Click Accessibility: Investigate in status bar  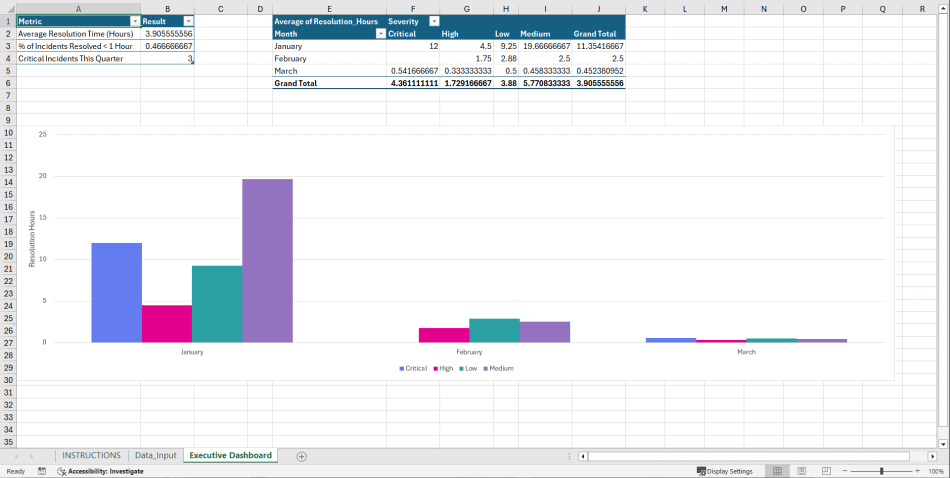[100, 471]
